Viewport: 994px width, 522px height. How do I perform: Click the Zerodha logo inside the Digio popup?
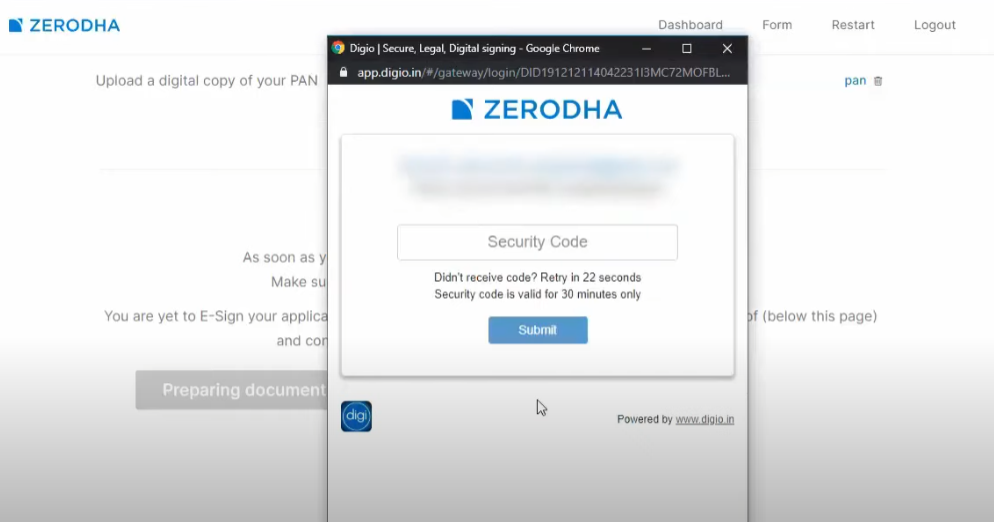pyautogui.click(x=537, y=110)
